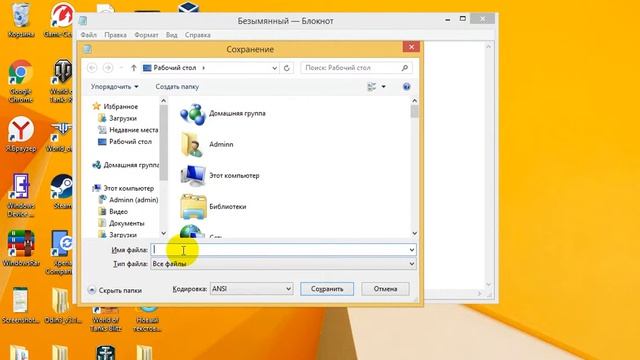
Task: Open the Steam desktop icon
Action: (x=62, y=192)
